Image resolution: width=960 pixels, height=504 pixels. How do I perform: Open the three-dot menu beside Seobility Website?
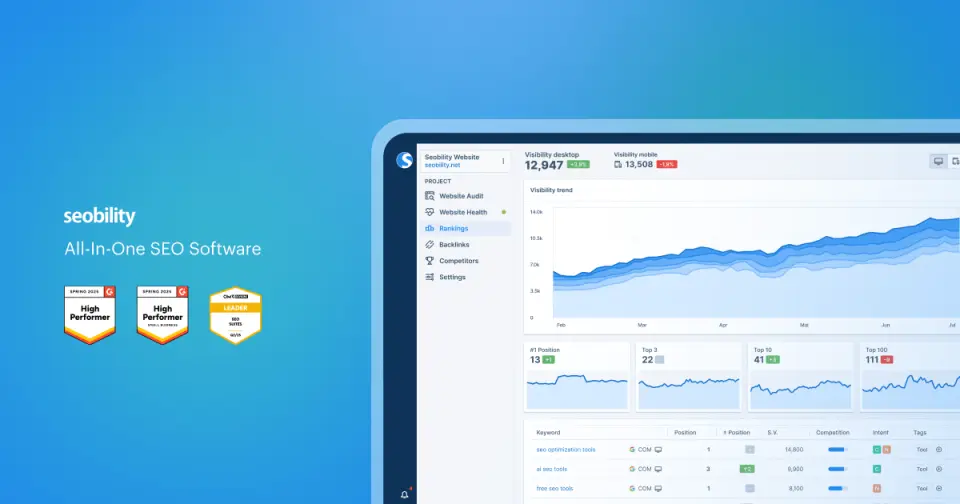503,161
